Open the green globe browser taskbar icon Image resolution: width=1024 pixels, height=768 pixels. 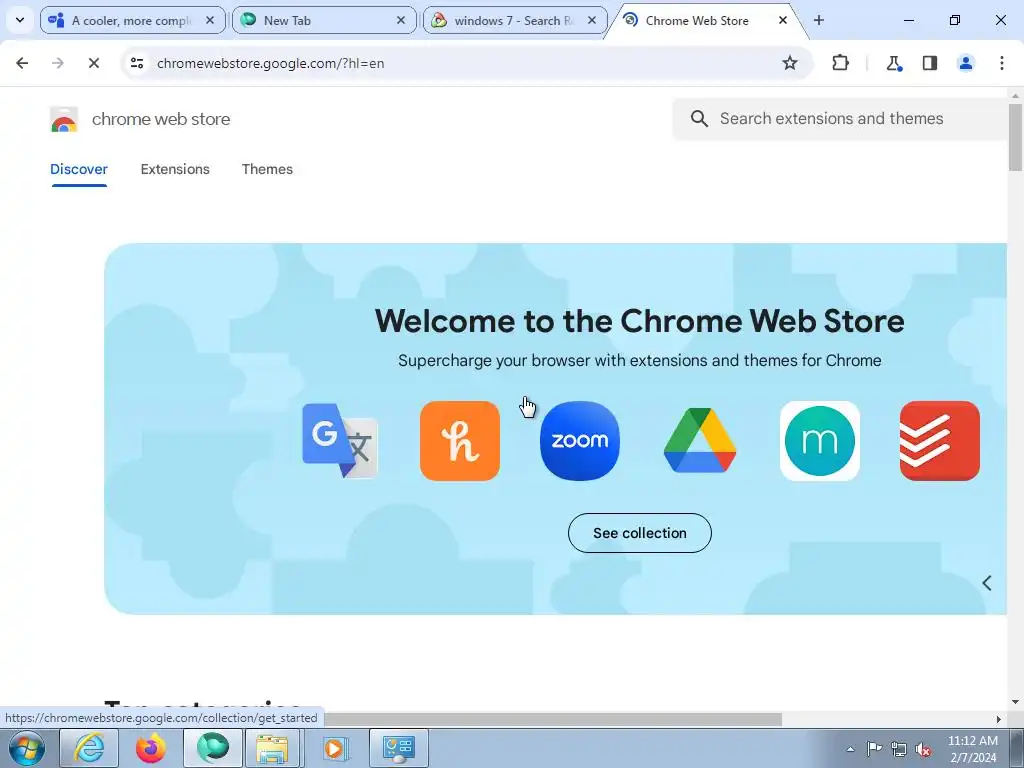pos(212,748)
